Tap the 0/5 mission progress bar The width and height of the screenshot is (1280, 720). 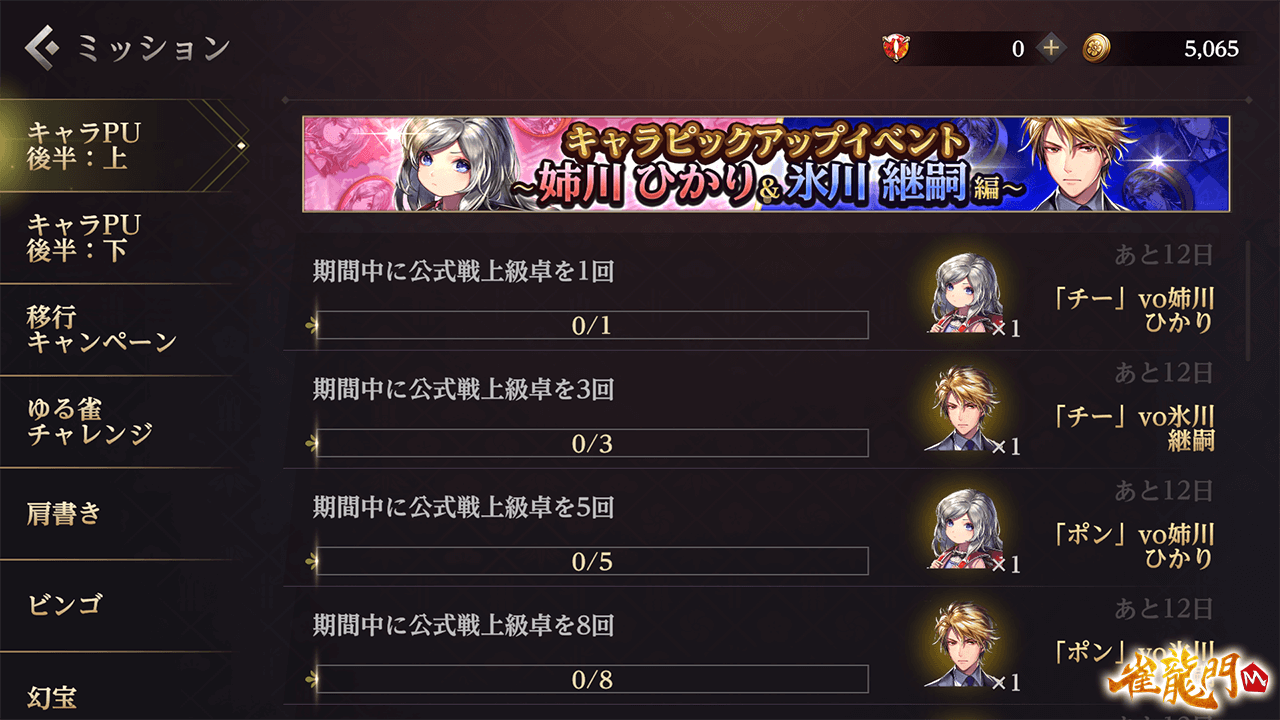tap(592, 561)
